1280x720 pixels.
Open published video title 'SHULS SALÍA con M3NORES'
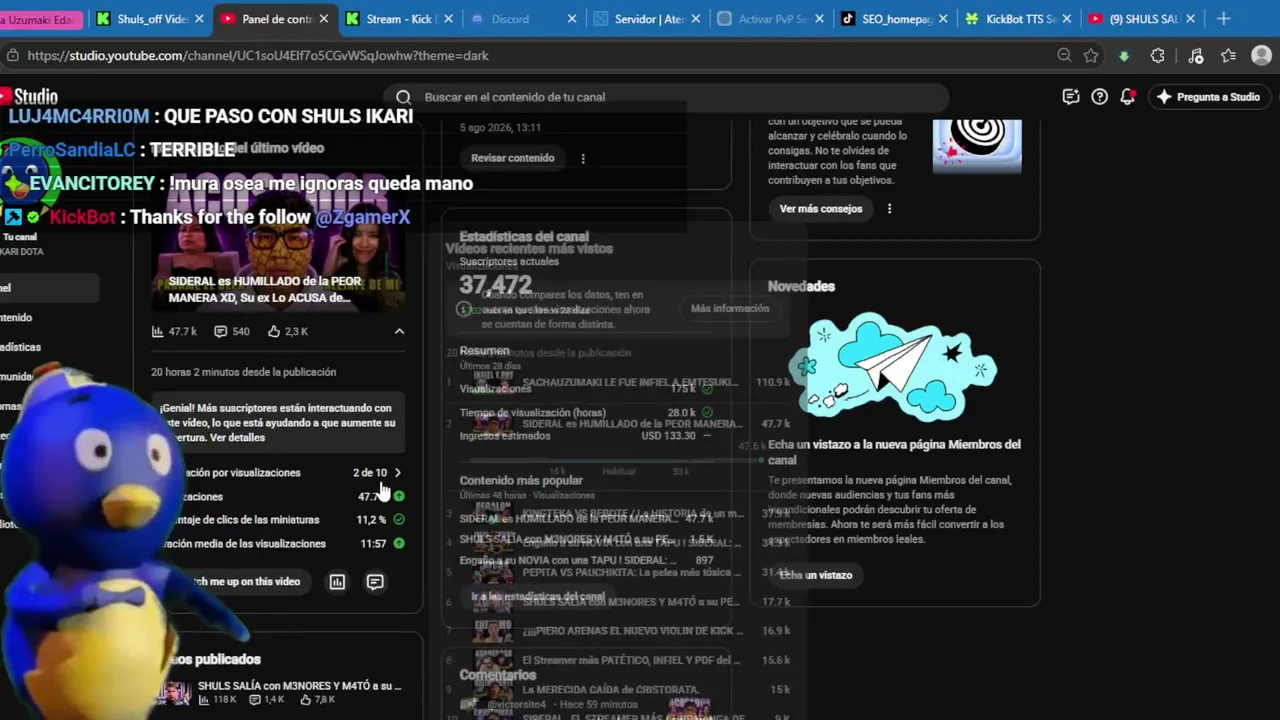[x=299, y=686]
